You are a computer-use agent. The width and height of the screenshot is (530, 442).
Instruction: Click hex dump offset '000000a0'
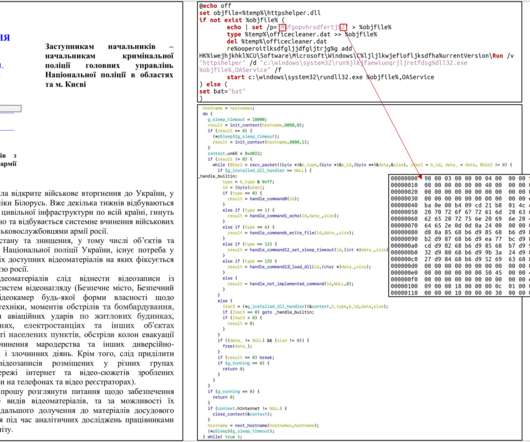click(x=404, y=246)
